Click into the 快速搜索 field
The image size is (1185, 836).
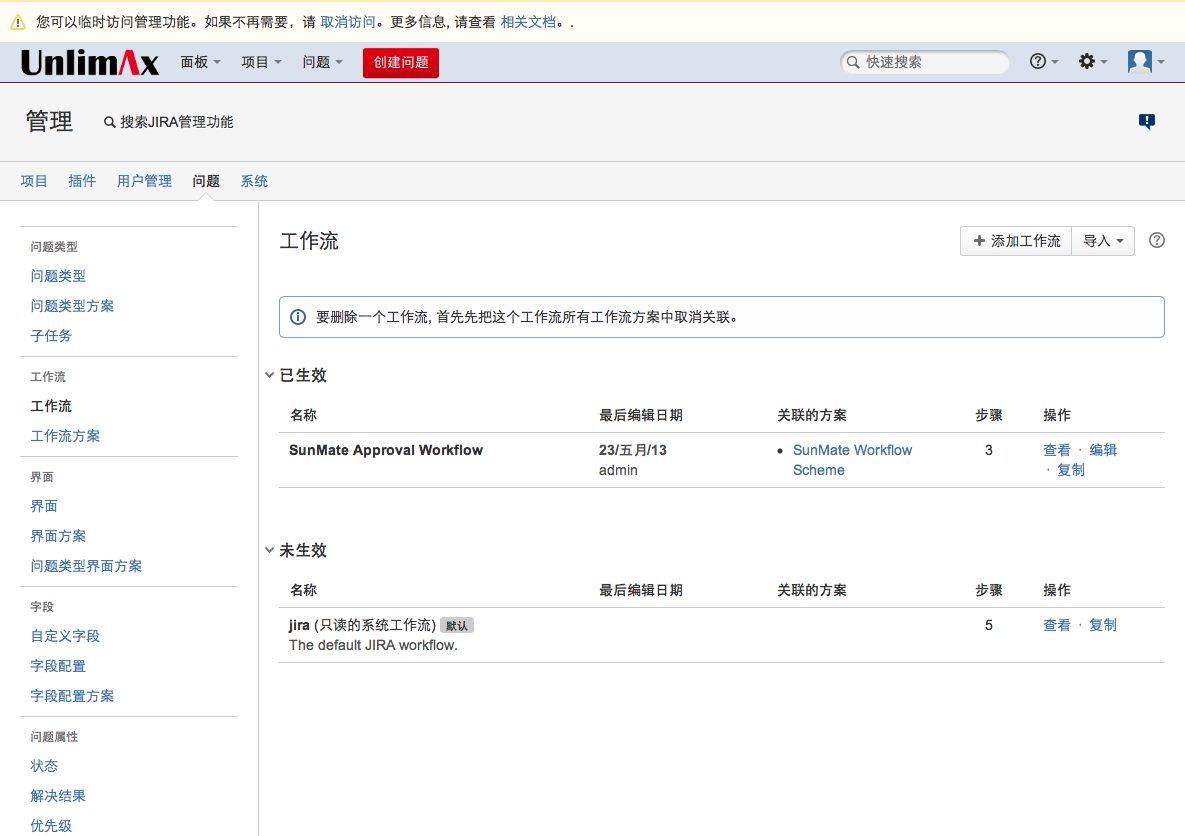pos(930,62)
